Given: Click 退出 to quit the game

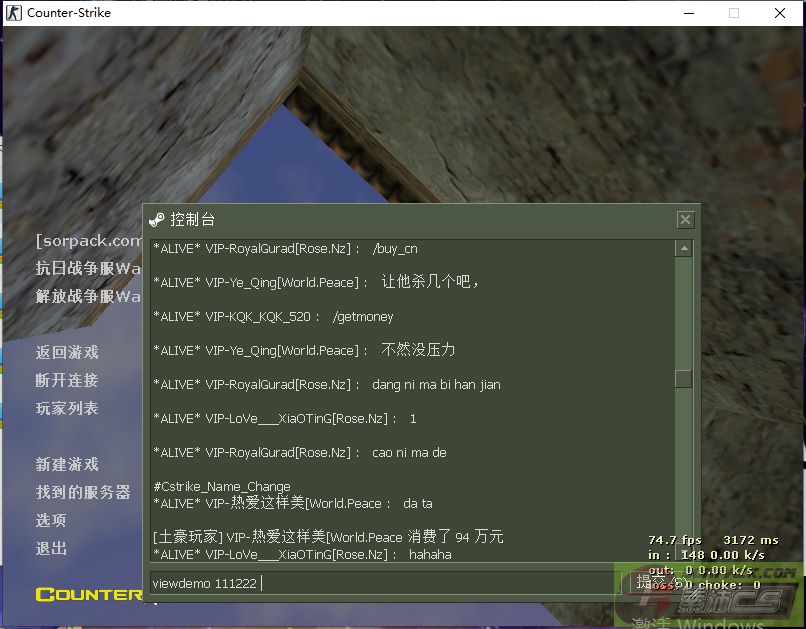Looking at the screenshot, I should [51, 548].
